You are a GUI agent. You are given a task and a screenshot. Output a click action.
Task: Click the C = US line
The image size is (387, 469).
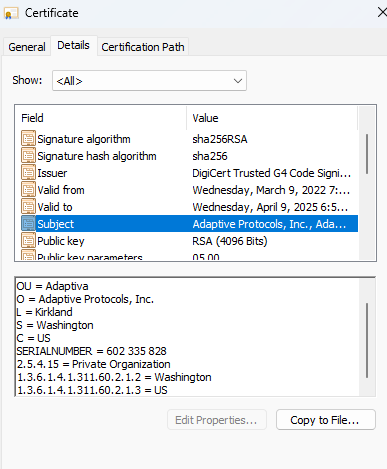(33, 338)
